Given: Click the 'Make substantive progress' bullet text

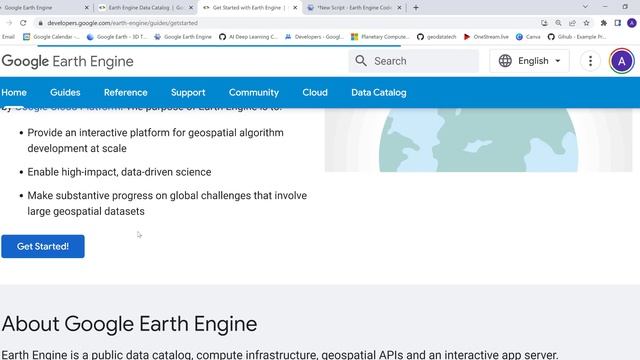Looking at the screenshot, I should click(x=167, y=203).
